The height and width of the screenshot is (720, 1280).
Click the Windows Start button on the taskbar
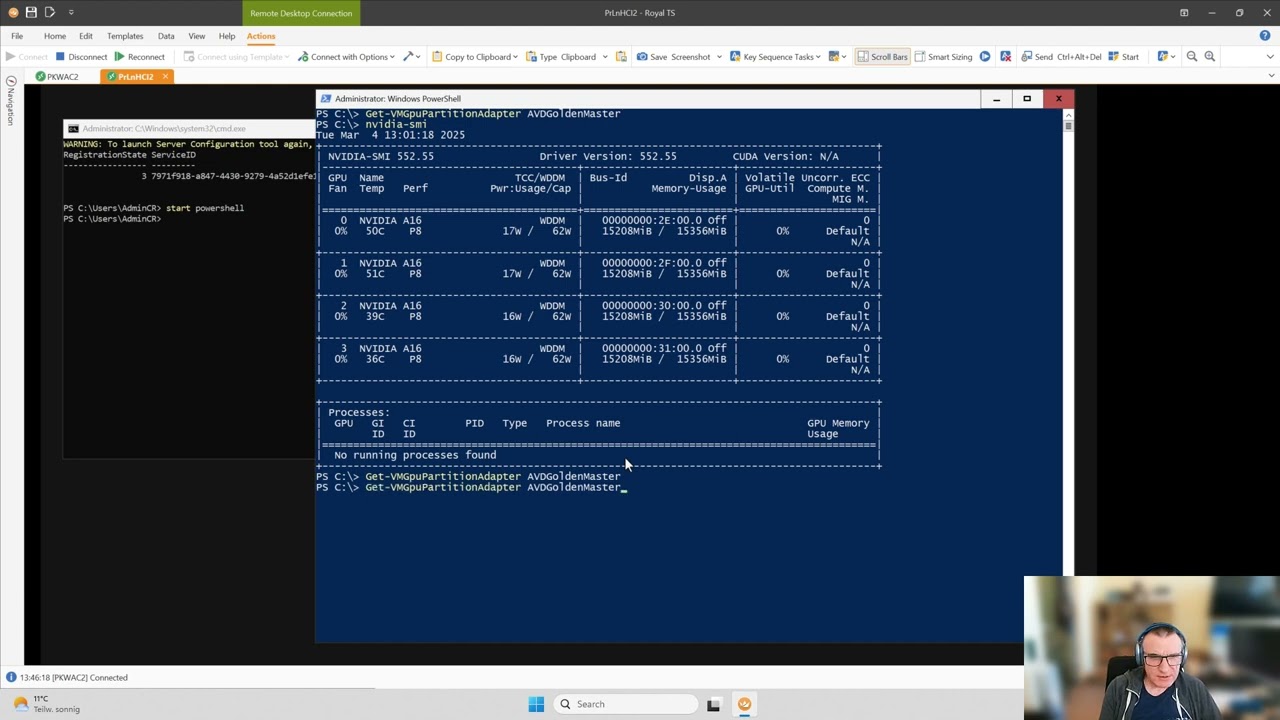536,704
